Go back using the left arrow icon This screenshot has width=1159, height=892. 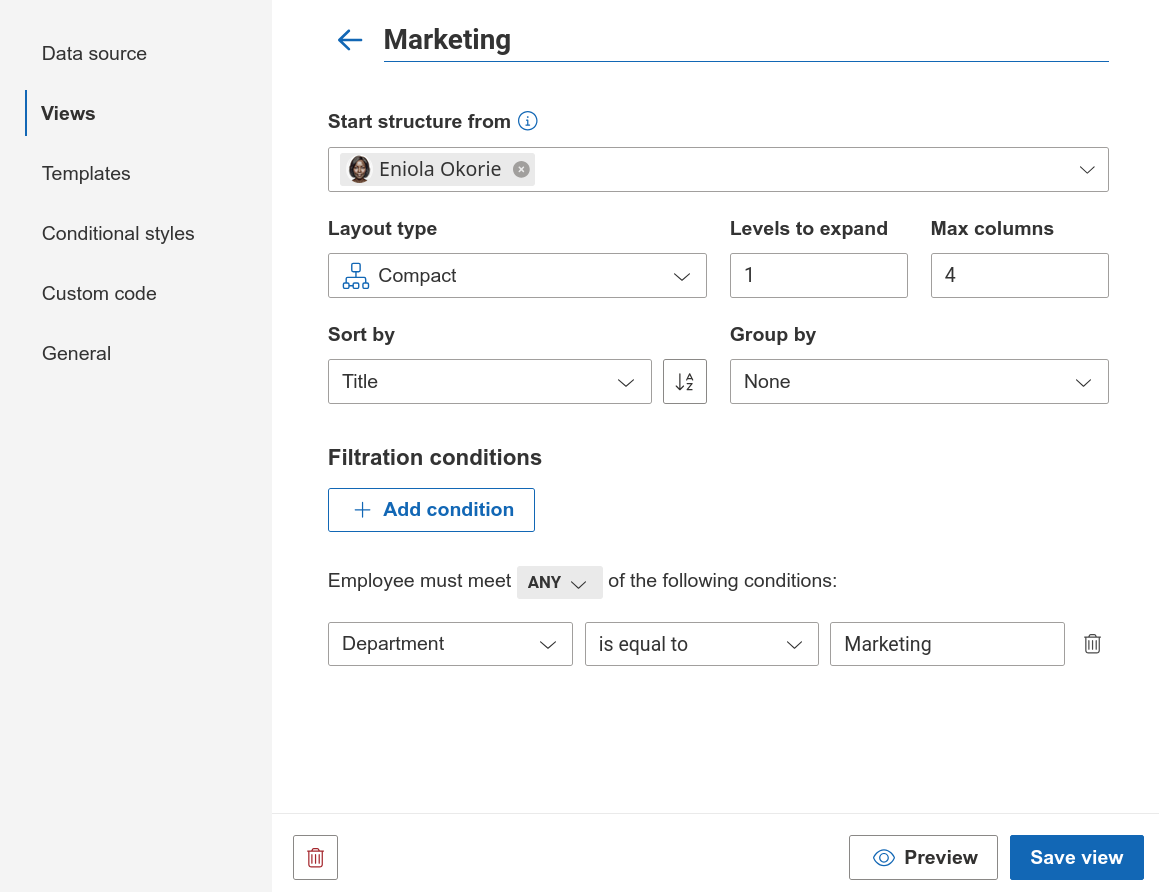point(350,40)
